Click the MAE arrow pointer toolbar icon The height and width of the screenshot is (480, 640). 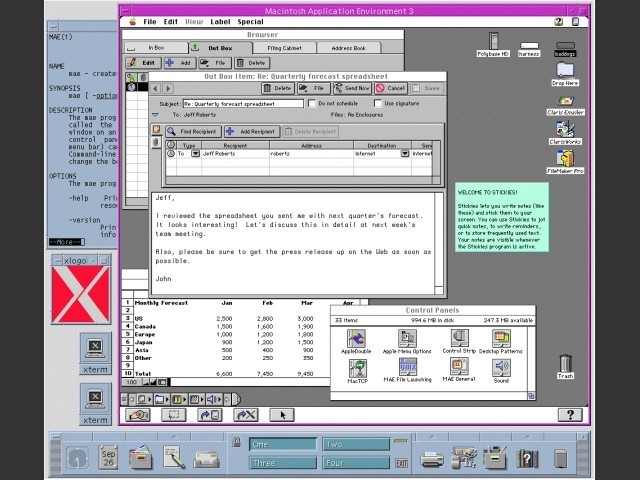click(282, 415)
